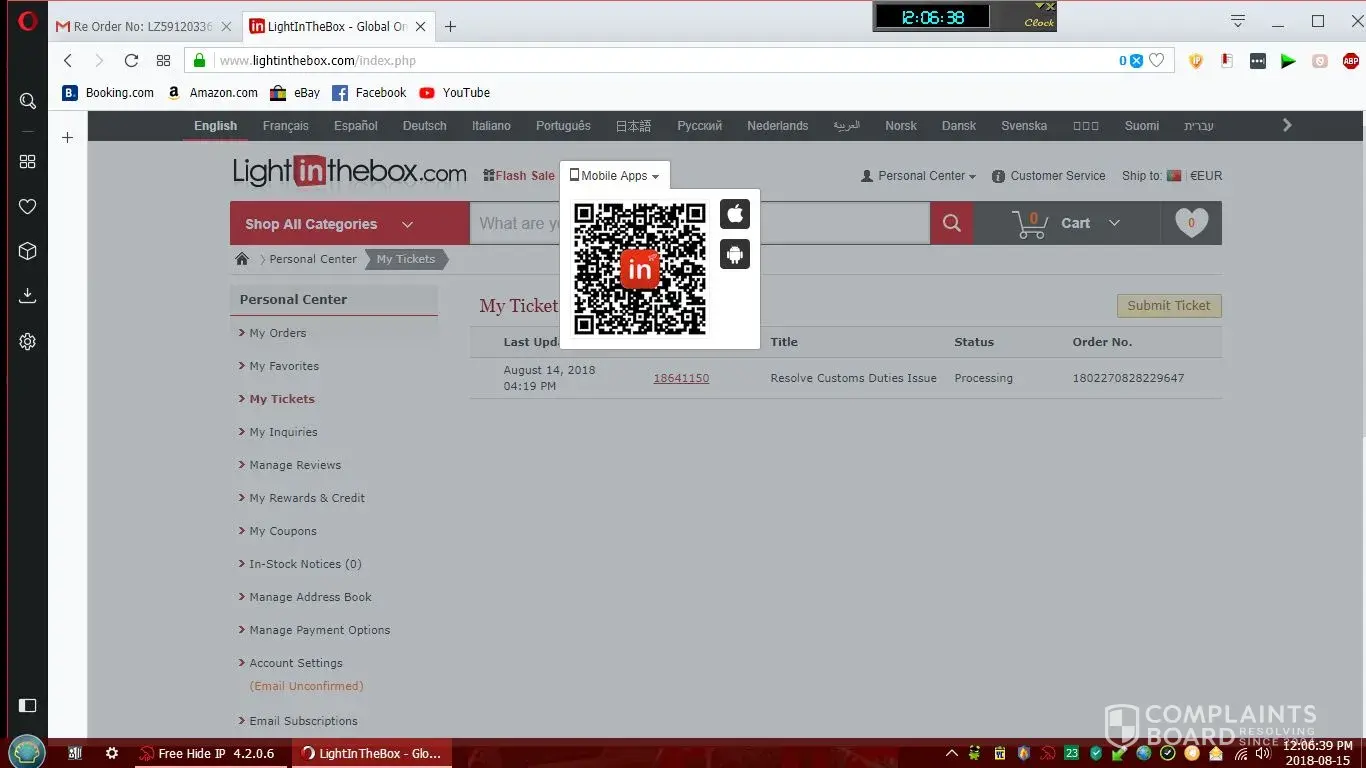Open Opera sidebar settings gear
The width and height of the screenshot is (1366, 768).
pos(28,342)
